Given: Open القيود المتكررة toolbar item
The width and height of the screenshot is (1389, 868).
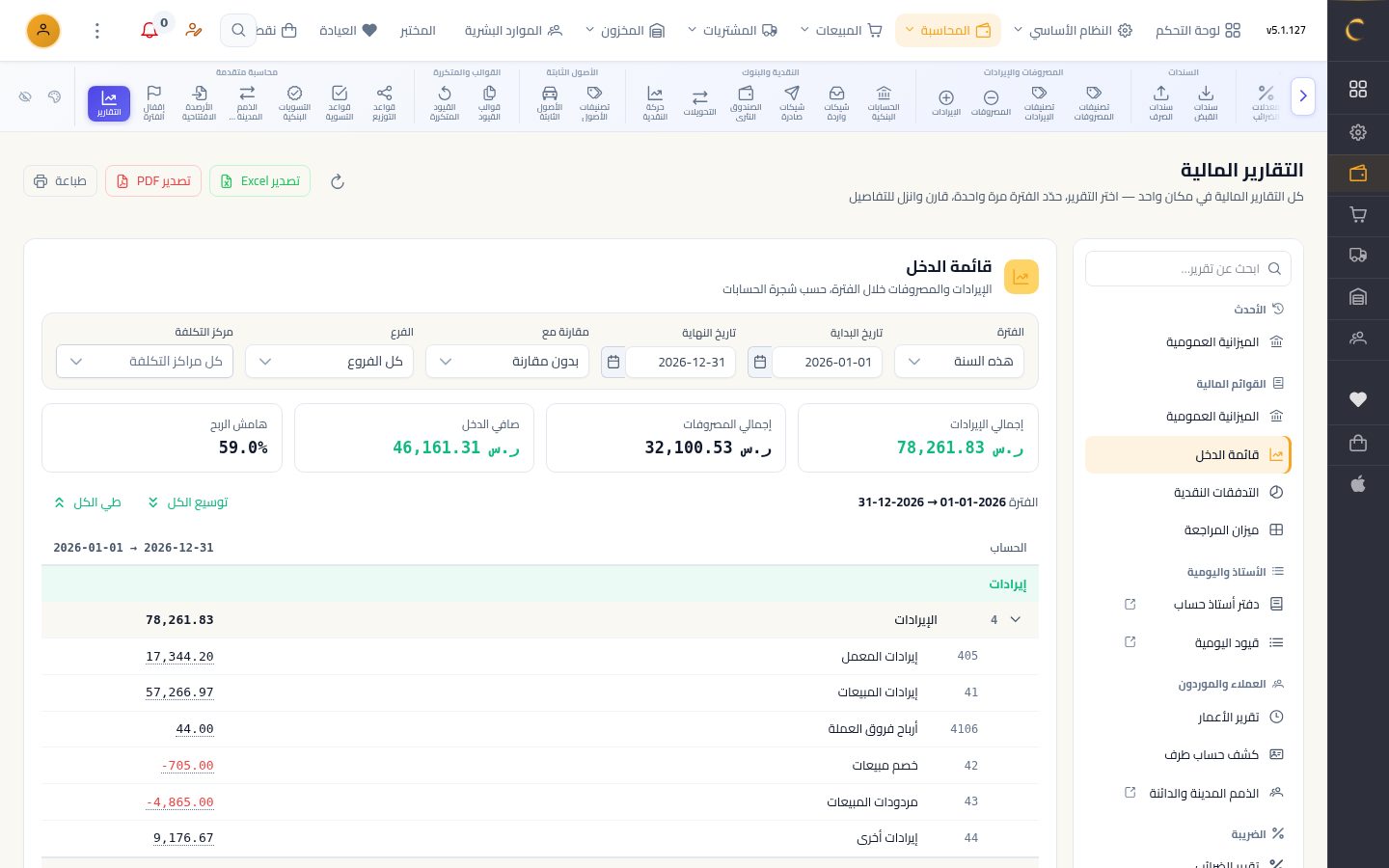Looking at the screenshot, I should [x=444, y=103].
